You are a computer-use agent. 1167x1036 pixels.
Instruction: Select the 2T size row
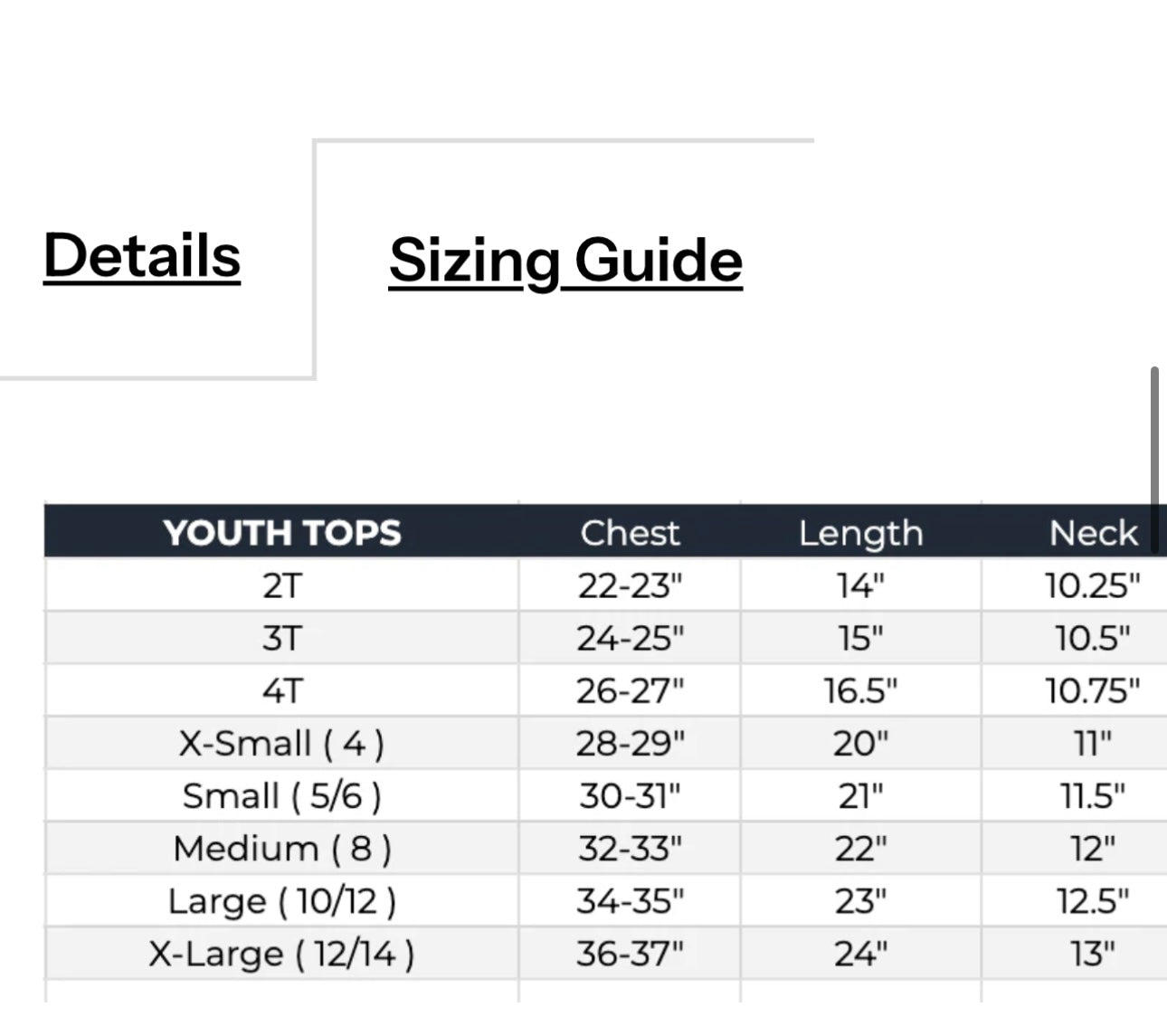pyautogui.click(x=281, y=585)
